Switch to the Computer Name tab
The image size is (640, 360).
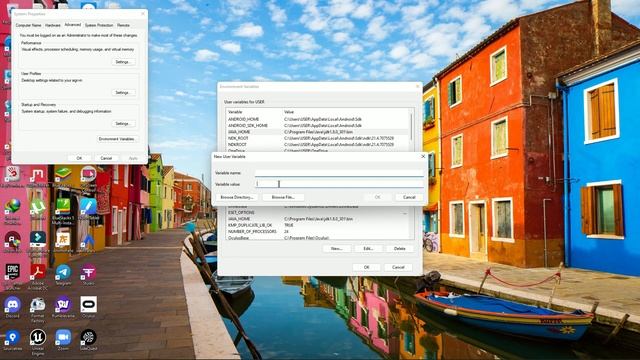coord(29,25)
